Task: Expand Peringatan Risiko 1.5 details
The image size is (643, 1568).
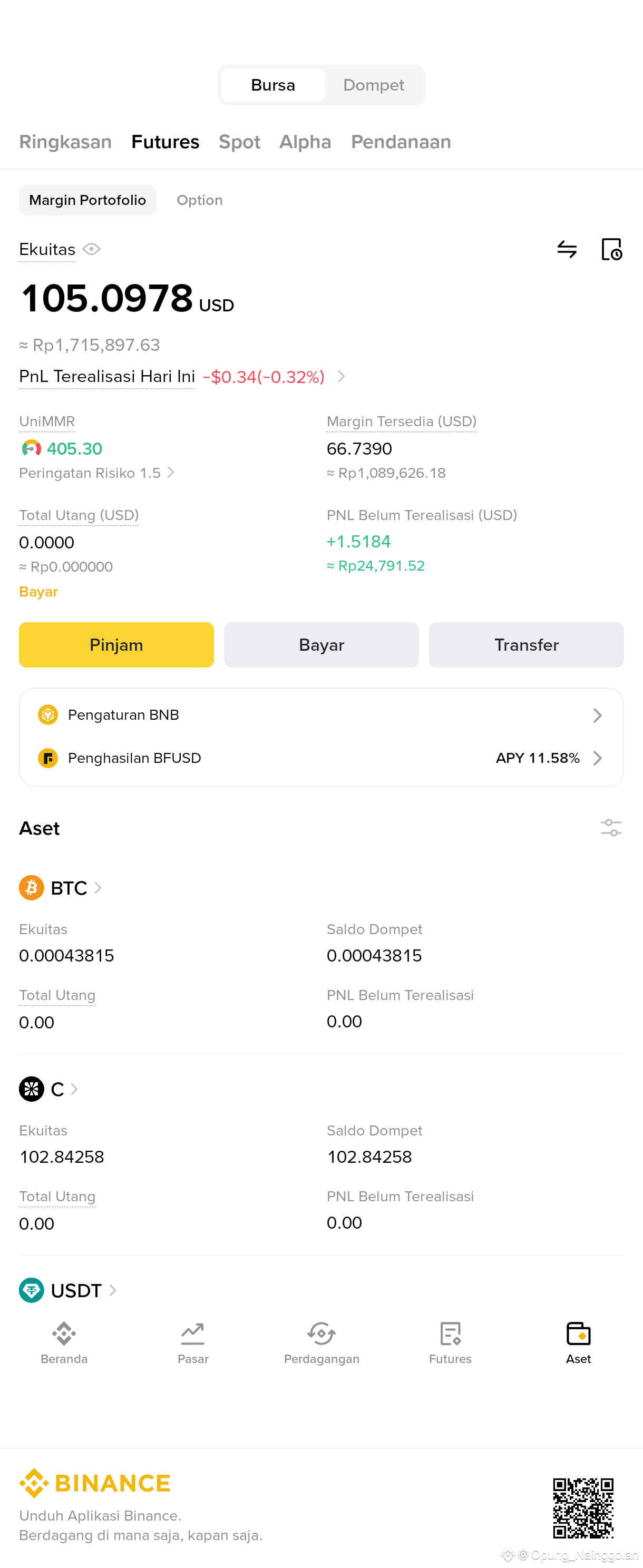Action: [x=97, y=473]
